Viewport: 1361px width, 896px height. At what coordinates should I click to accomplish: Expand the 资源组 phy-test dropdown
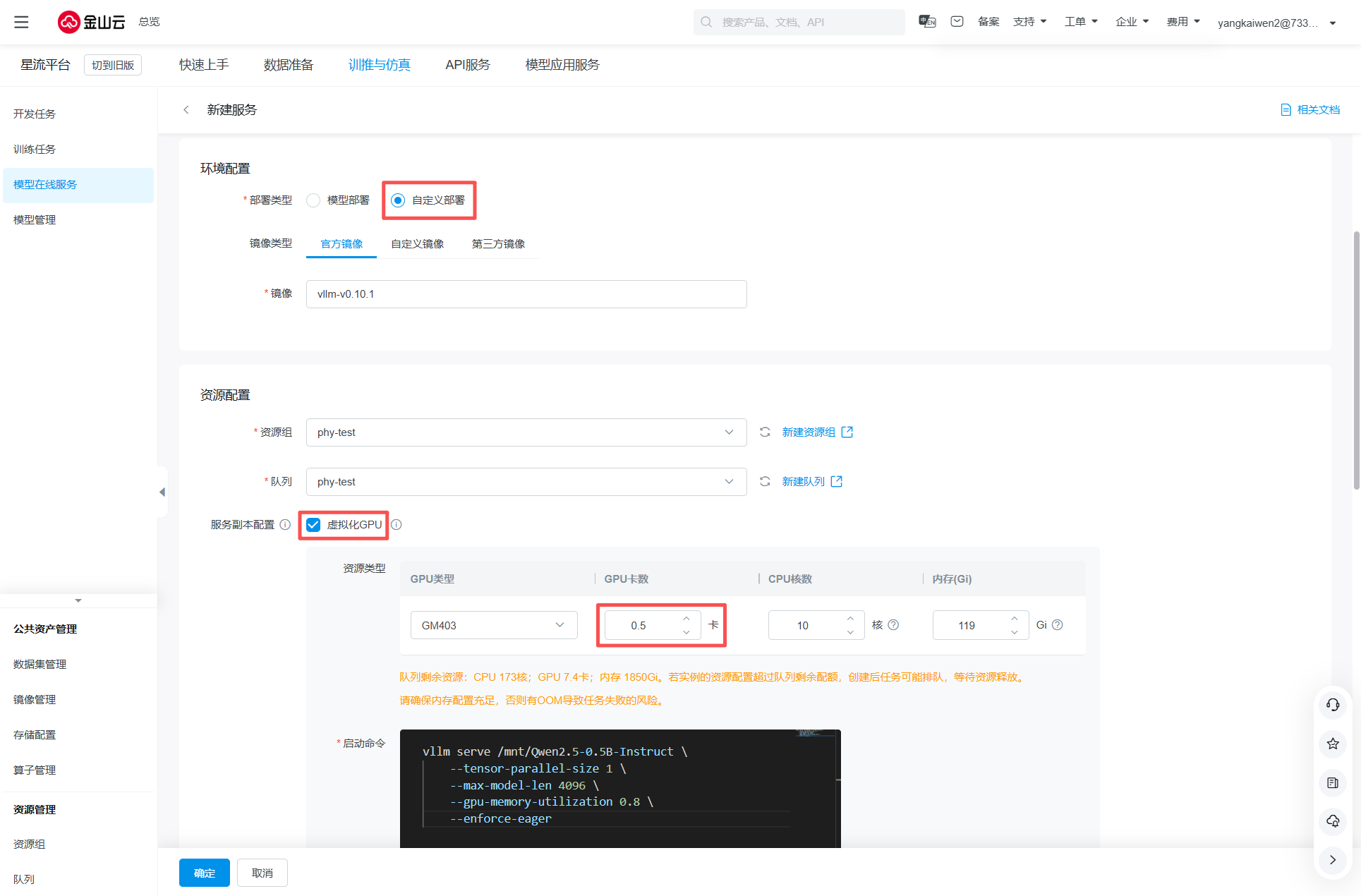pyautogui.click(x=526, y=432)
